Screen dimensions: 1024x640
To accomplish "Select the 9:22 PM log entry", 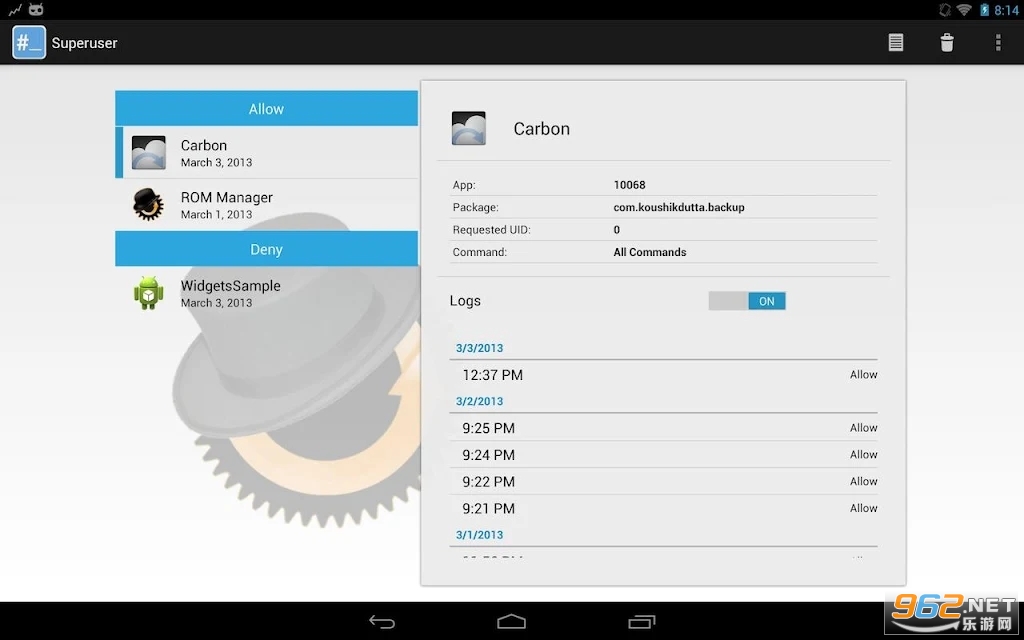I will pyautogui.click(x=664, y=481).
